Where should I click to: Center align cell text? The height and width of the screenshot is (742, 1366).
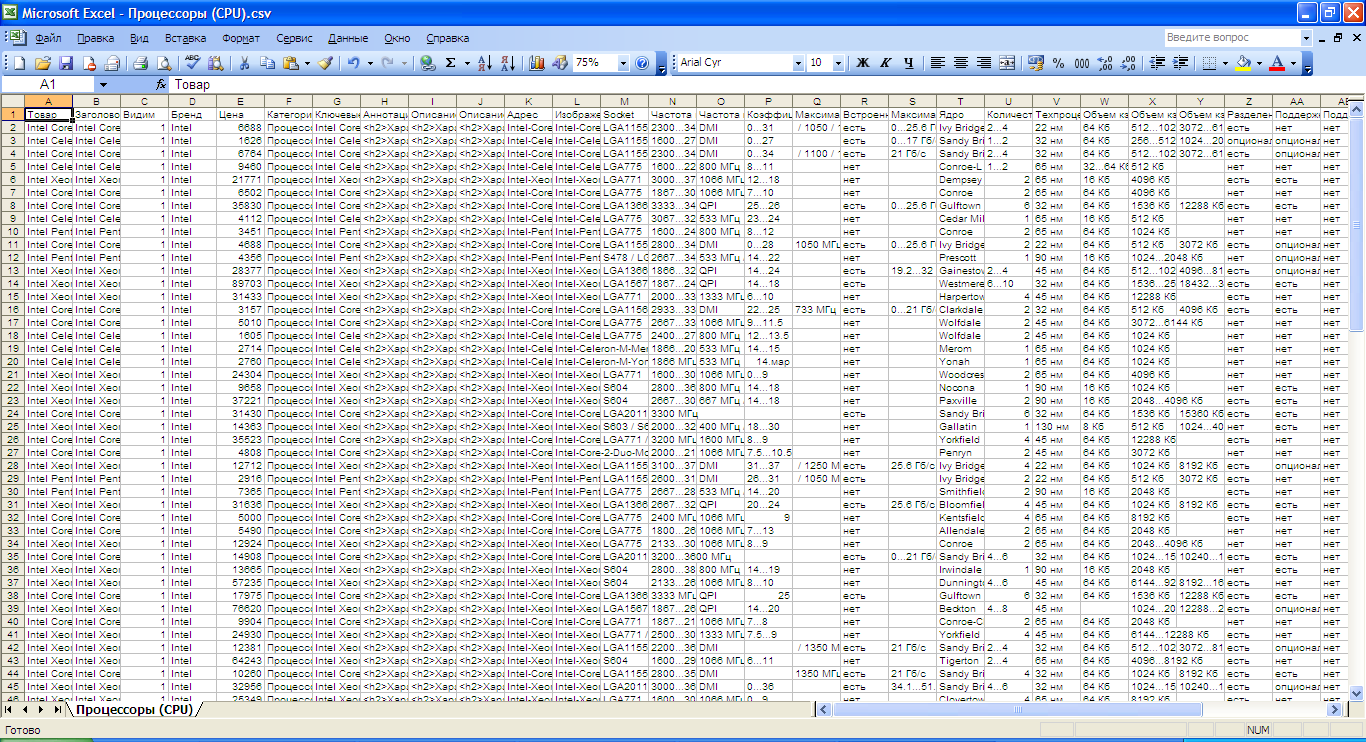point(961,62)
